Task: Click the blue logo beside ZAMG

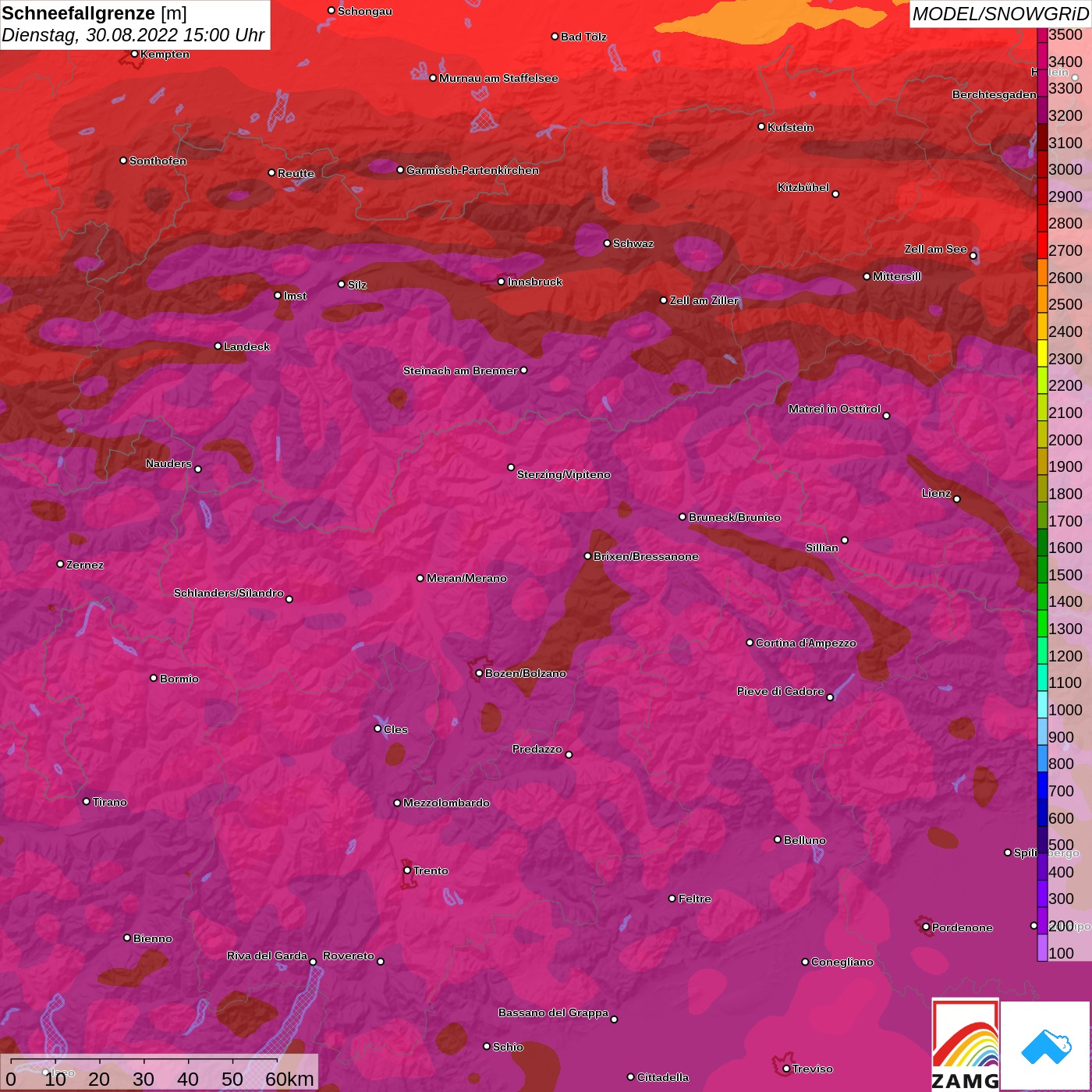Action: tap(1045, 1045)
